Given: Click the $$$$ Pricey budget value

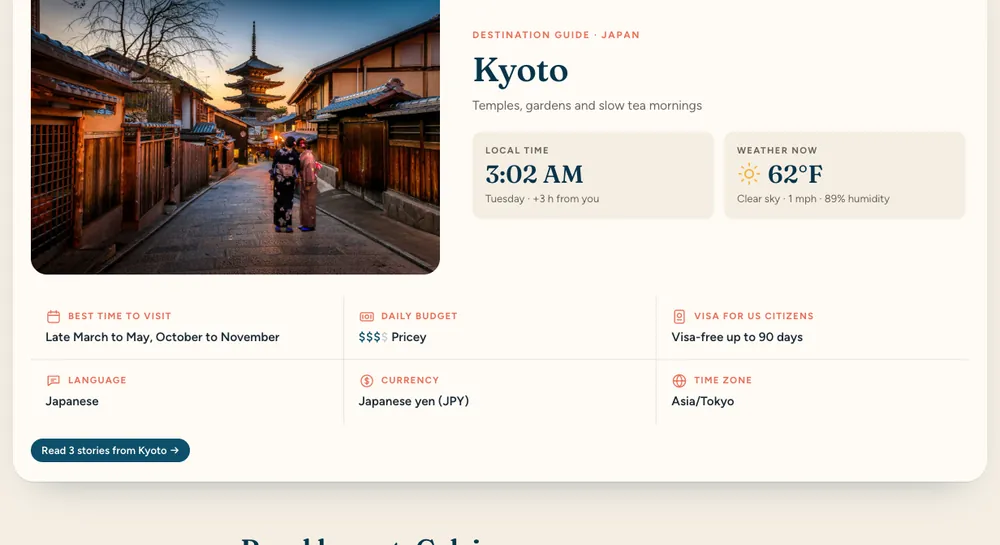Looking at the screenshot, I should 392,337.
